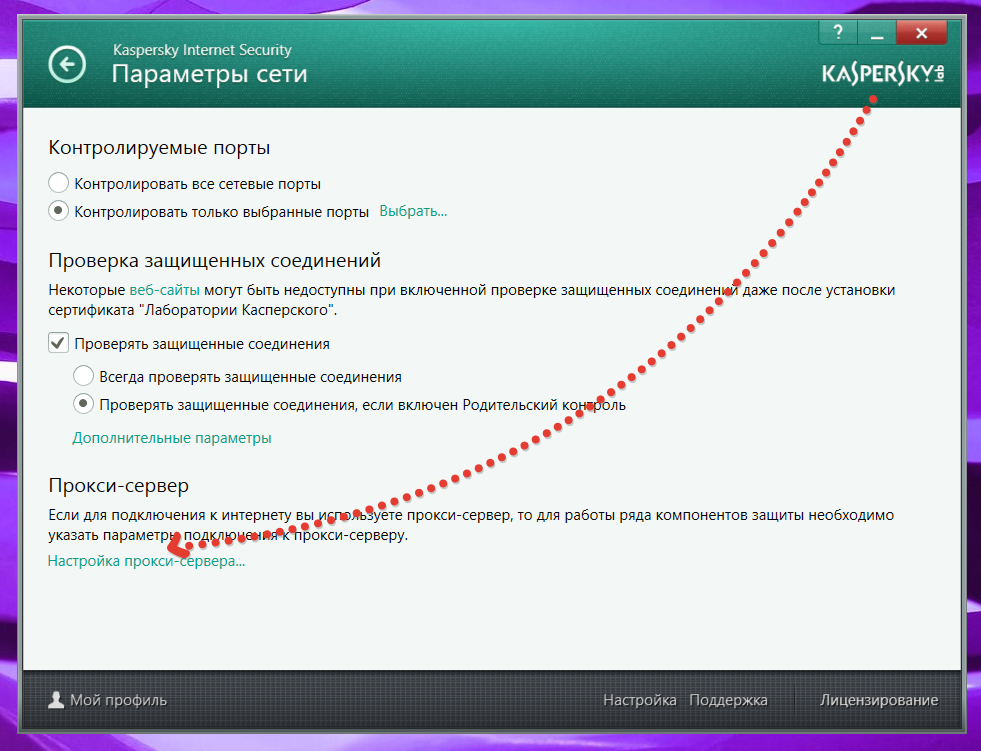Click the 'Прокси-сервер' heading

(118, 486)
